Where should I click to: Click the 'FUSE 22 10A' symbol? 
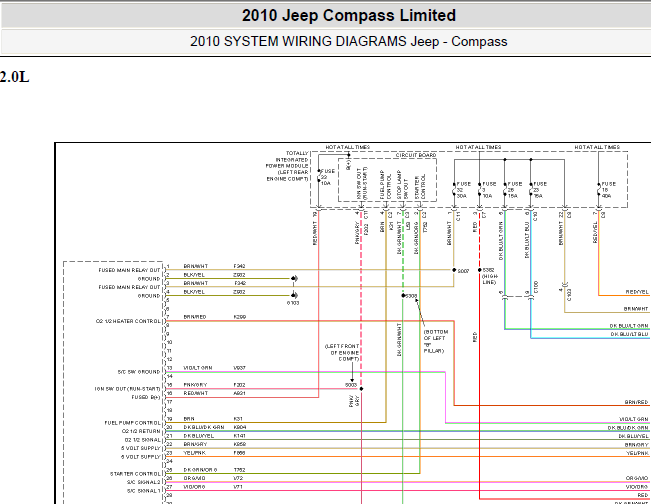pyautogui.click(x=325, y=177)
